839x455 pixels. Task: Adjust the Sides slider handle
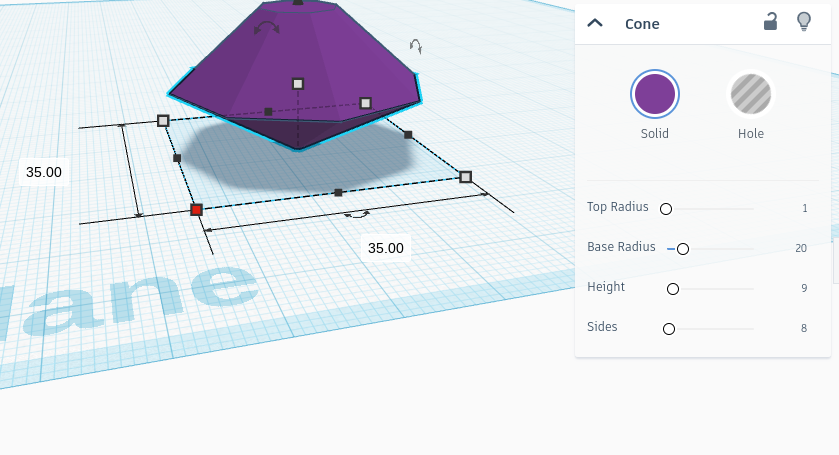[669, 329]
